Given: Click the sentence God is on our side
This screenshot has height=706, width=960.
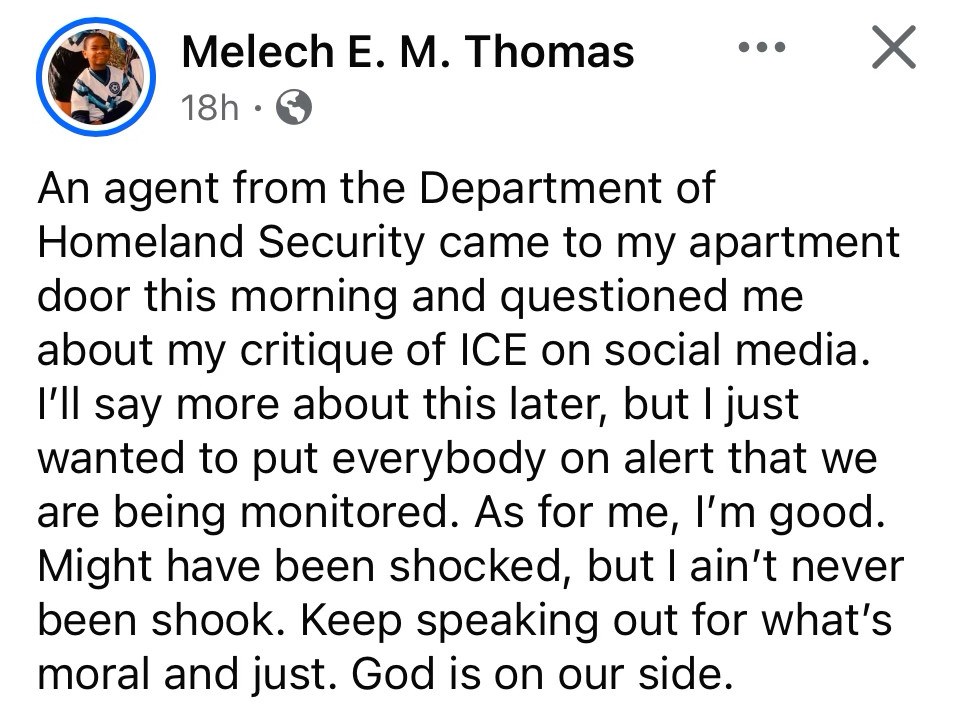Looking at the screenshot, I should 542,675.
